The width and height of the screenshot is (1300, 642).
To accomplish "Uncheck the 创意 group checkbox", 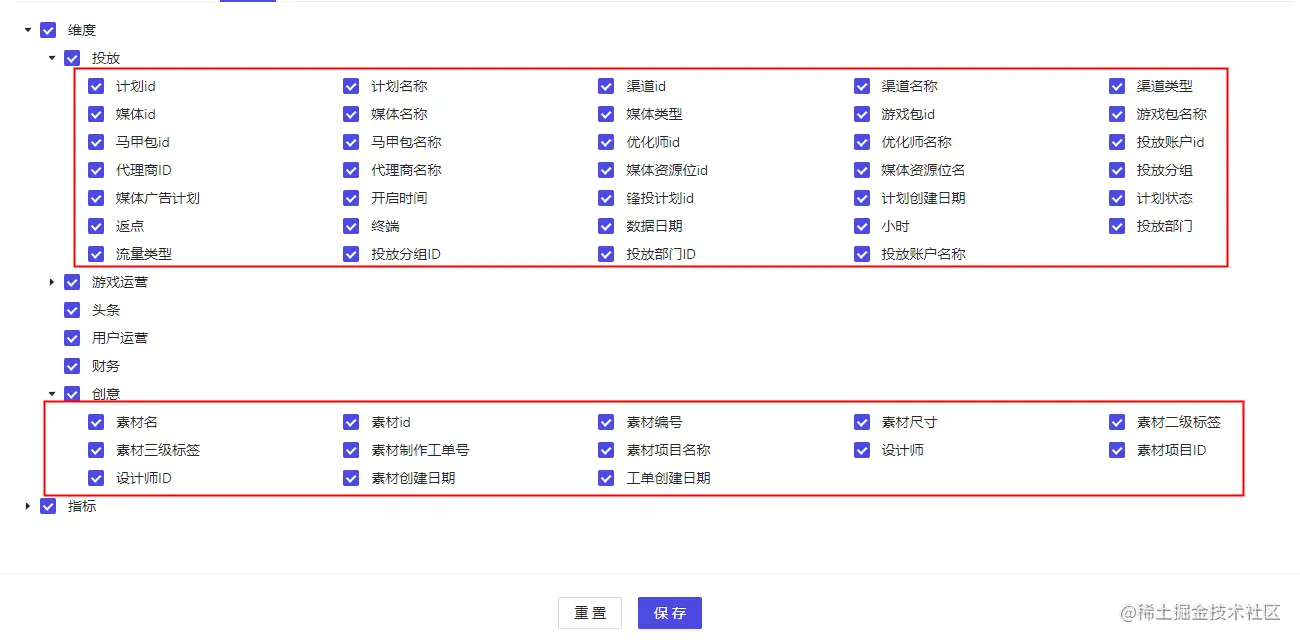I will [72, 394].
